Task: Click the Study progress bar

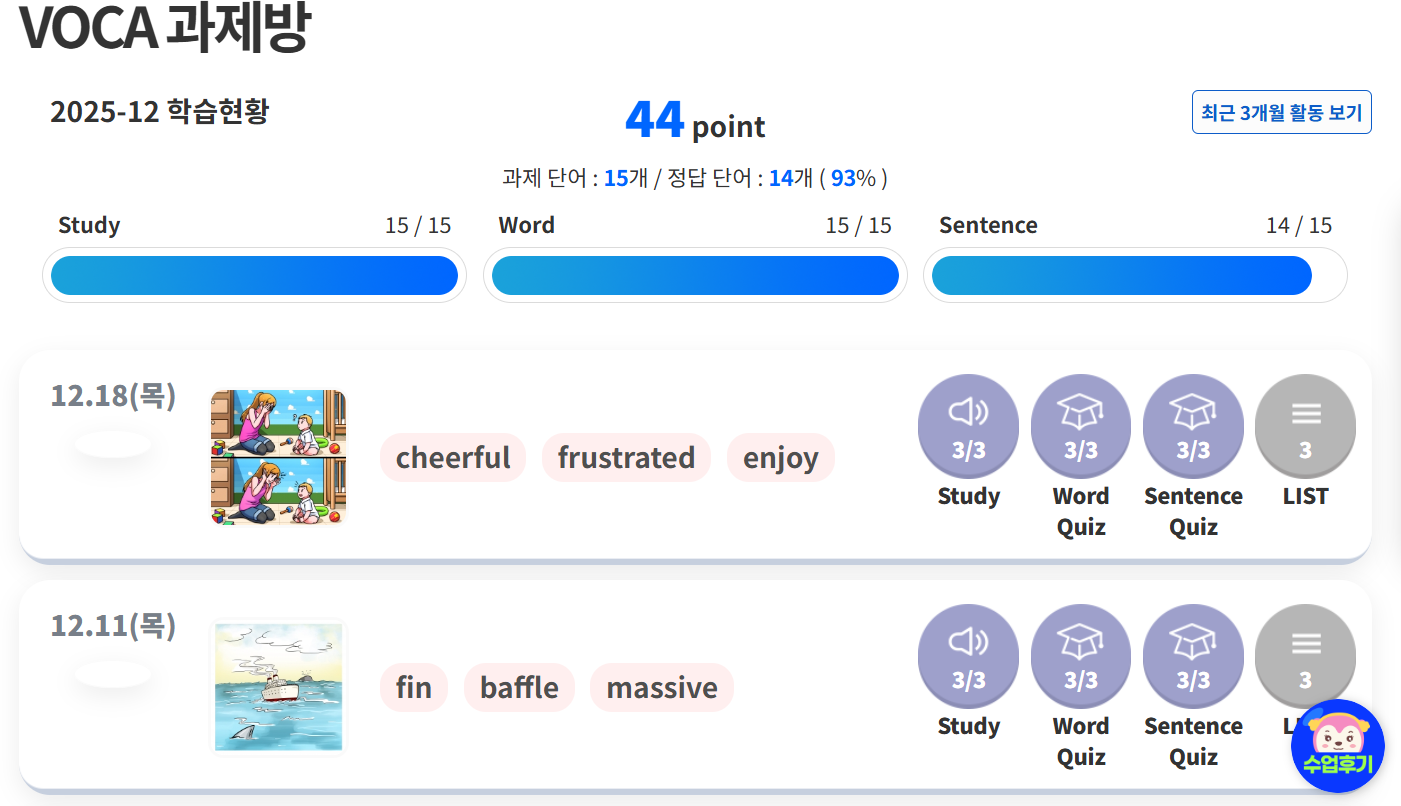Action: coord(254,275)
